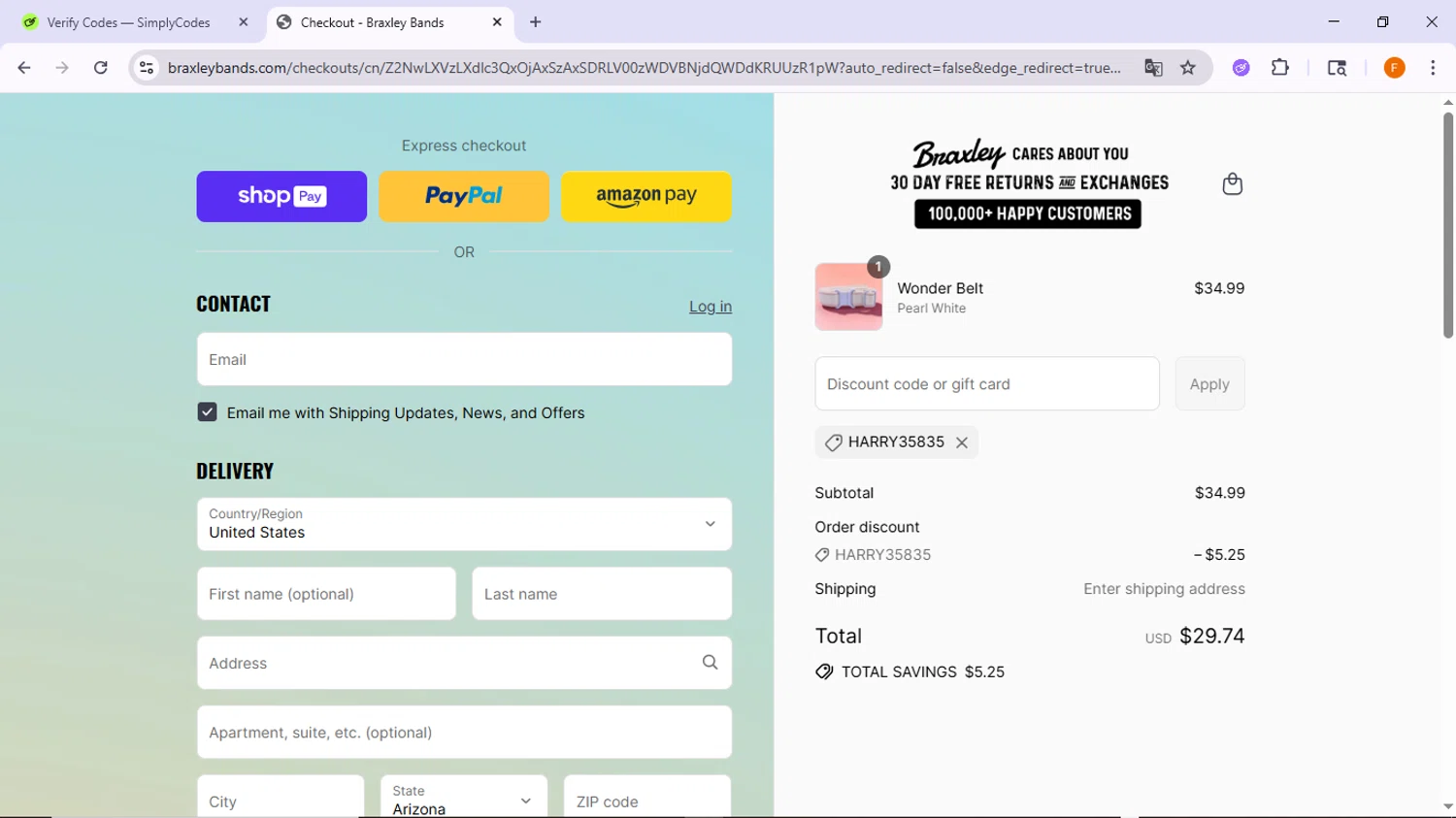Screen dimensions: 1456x818
Task: Open the shopping bag cart icon
Action: 1233,183
